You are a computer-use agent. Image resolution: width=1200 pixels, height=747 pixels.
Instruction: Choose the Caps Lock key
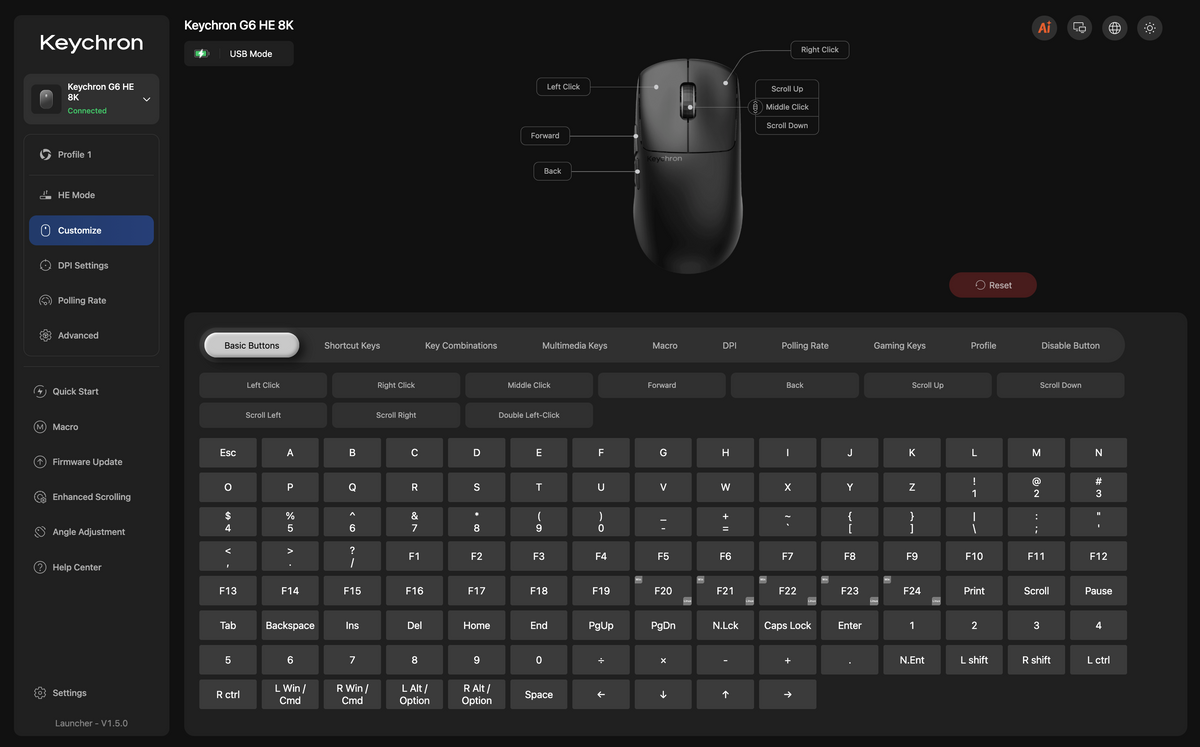click(788, 626)
